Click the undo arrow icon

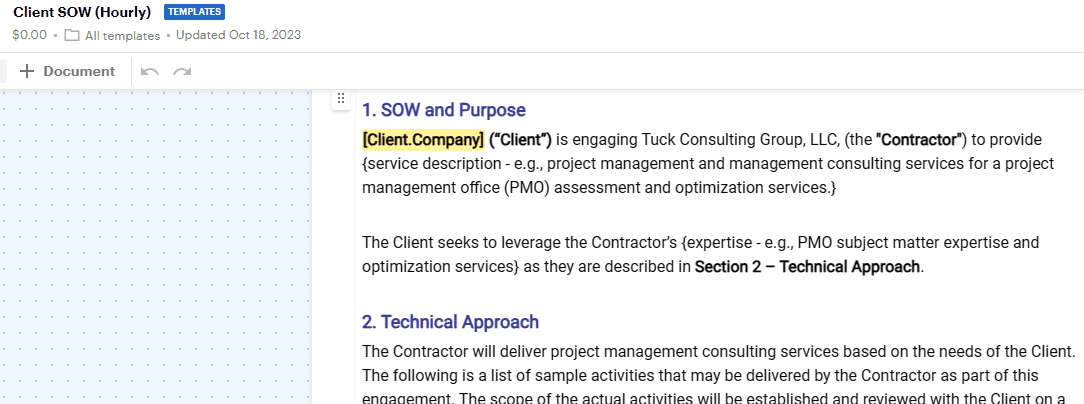click(149, 71)
